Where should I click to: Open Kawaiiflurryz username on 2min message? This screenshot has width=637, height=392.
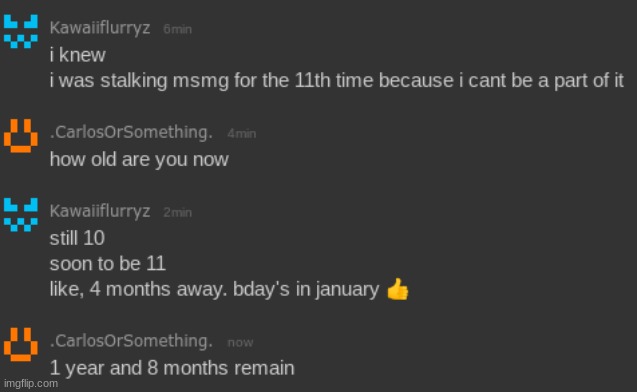coord(100,211)
